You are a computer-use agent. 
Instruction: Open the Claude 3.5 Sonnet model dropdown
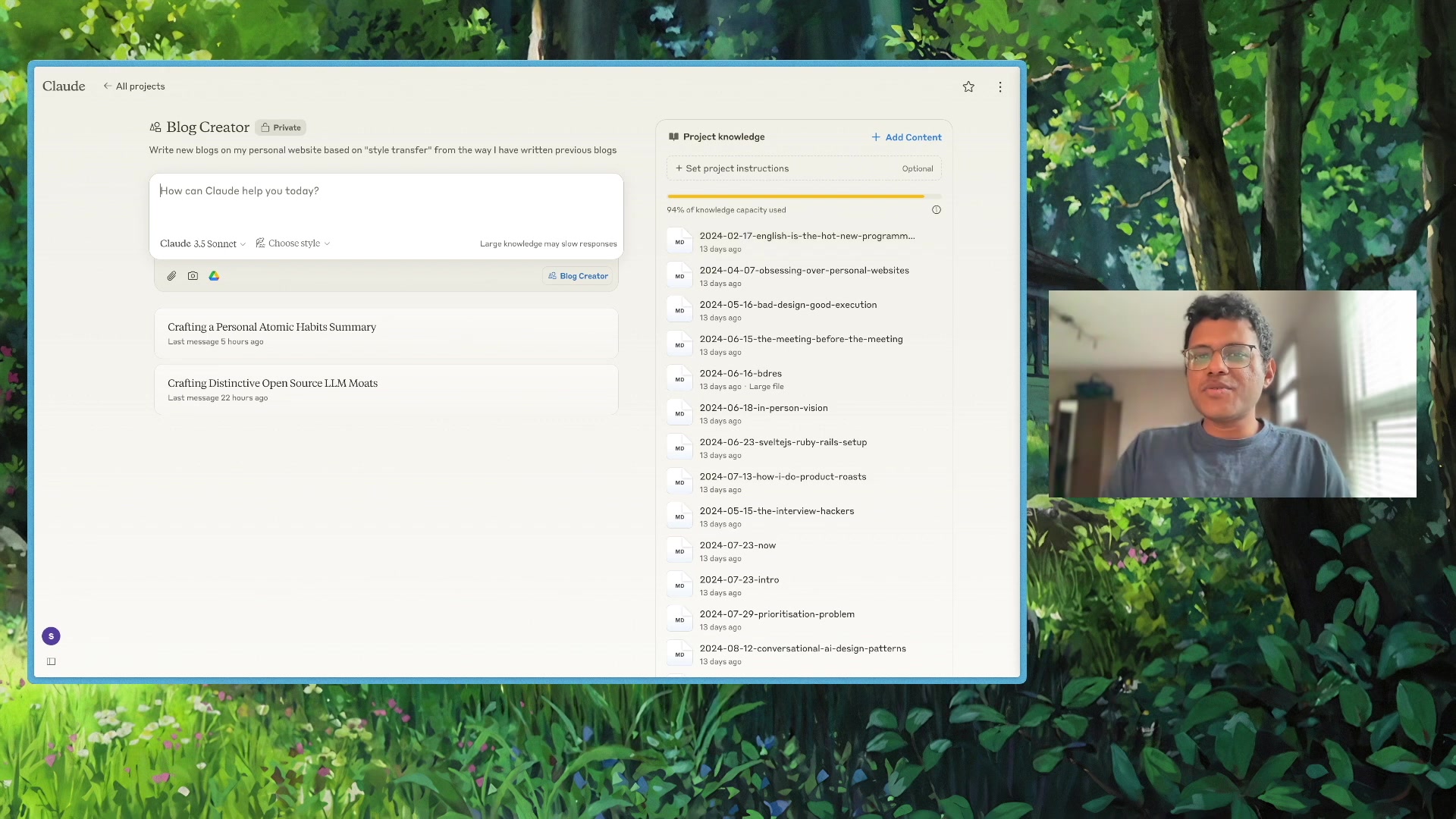point(202,243)
